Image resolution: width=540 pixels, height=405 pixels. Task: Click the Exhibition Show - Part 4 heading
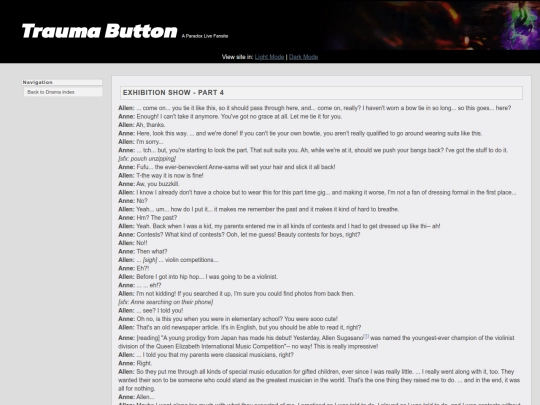(321, 93)
